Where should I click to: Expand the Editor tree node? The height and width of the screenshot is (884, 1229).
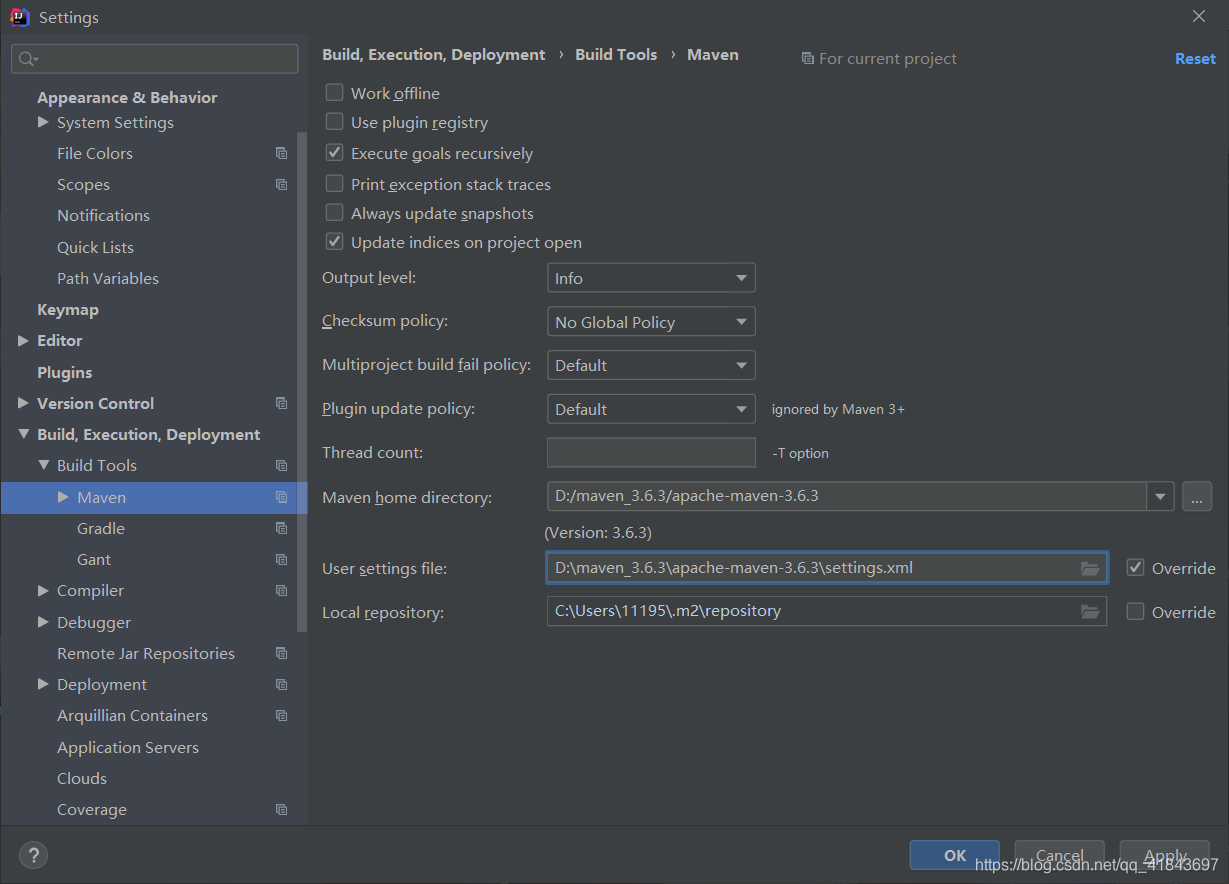[23, 341]
